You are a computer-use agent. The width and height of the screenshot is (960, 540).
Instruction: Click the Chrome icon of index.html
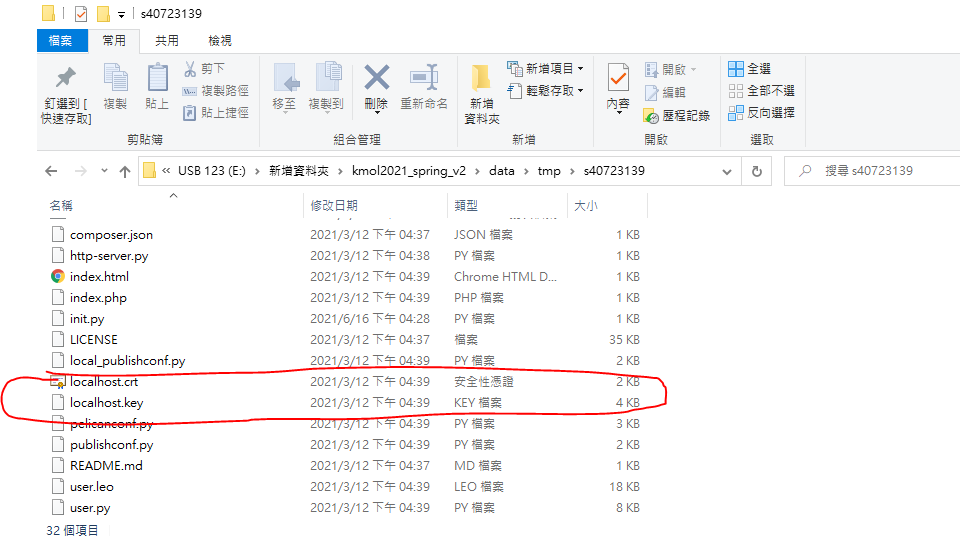tap(58, 276)
